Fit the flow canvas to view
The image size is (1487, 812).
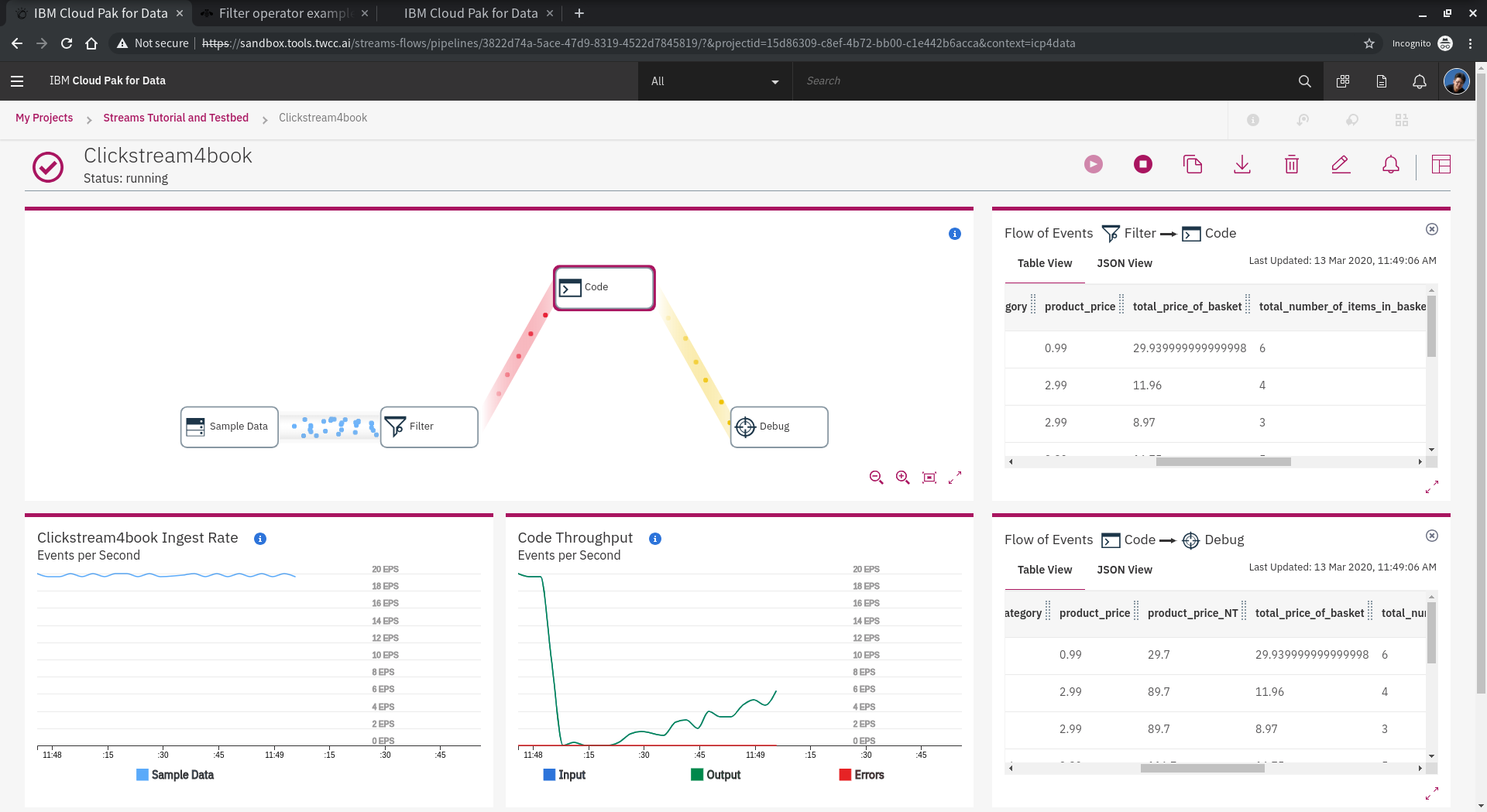click(929, 478)
